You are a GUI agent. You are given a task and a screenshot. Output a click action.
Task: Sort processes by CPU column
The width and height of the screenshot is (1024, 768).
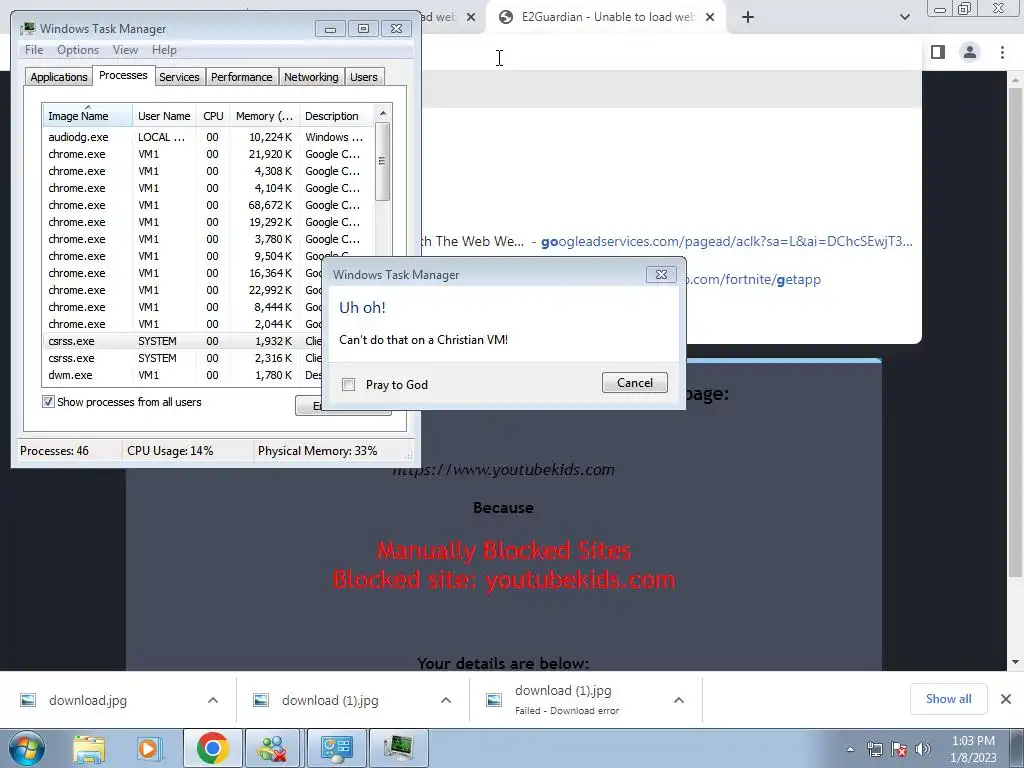(214, 116)
